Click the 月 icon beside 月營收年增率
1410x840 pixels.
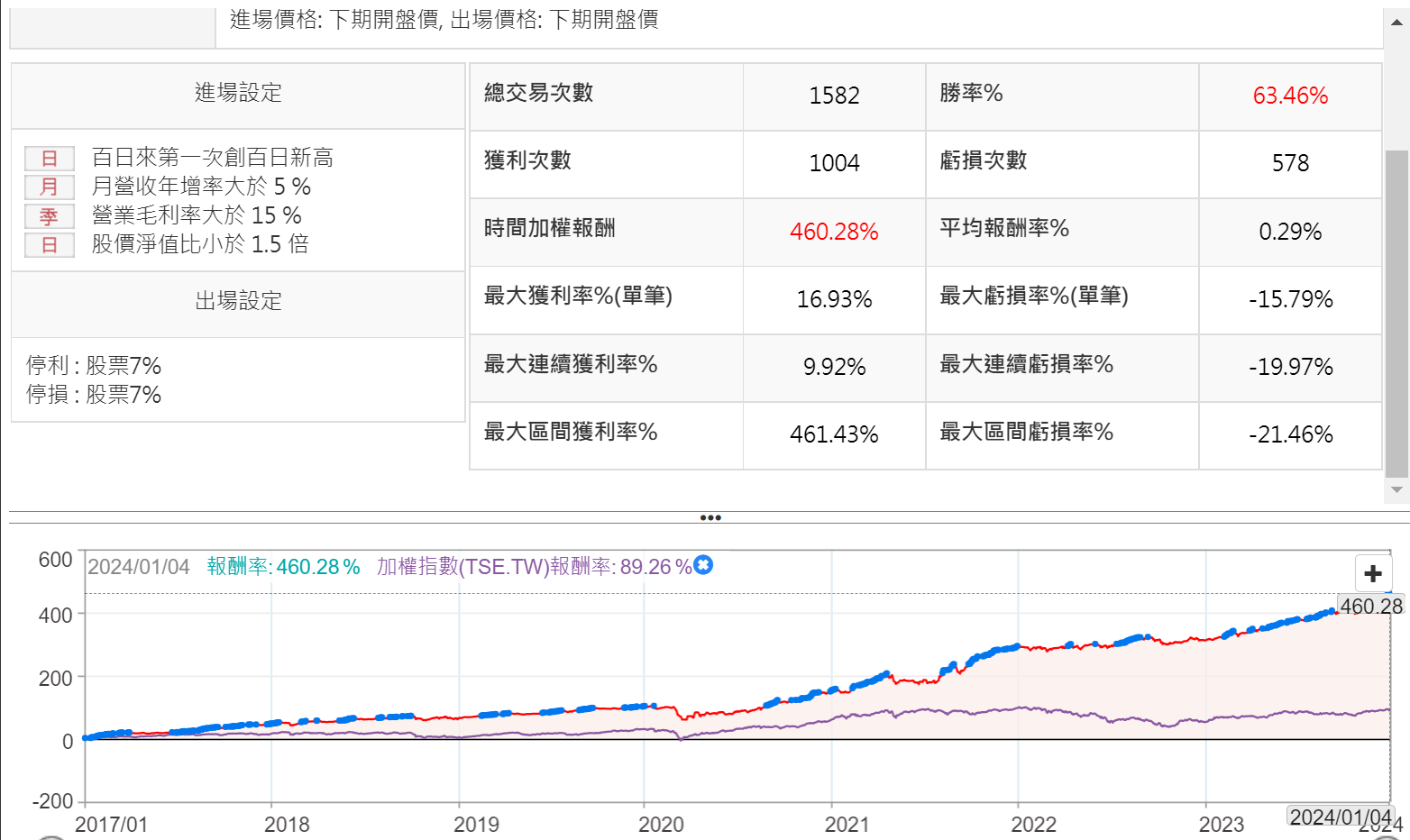tap(49, 187)
